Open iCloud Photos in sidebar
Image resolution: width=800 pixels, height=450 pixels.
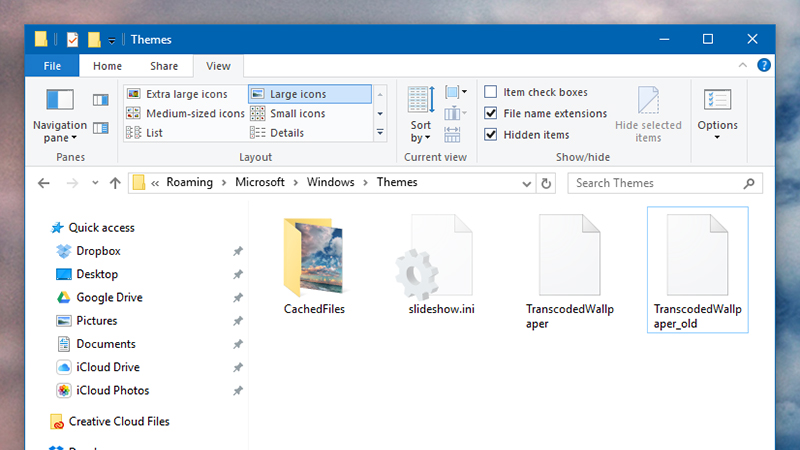tap(103, 390)
